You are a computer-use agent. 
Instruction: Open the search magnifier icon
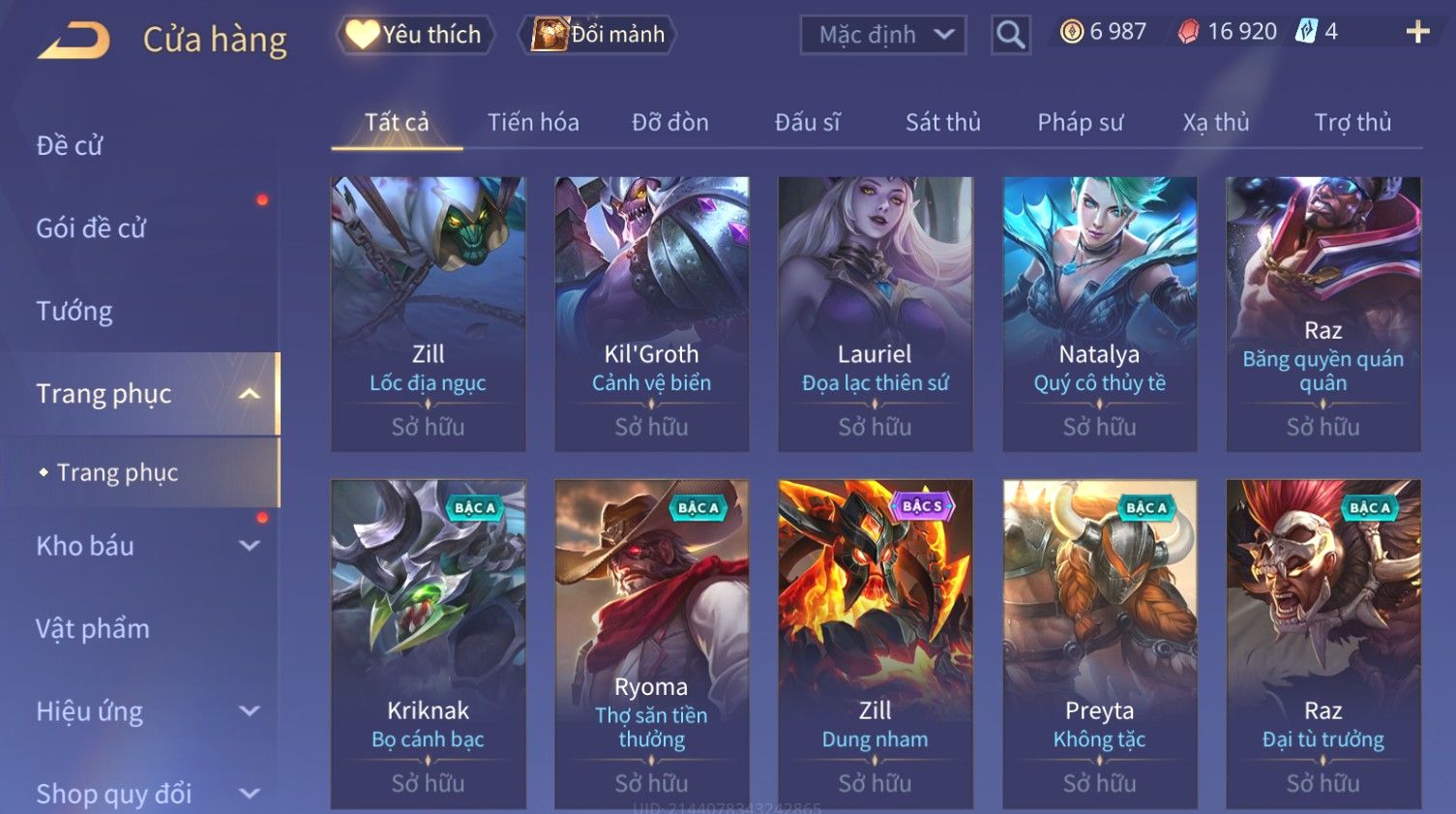click(1011, 35)
